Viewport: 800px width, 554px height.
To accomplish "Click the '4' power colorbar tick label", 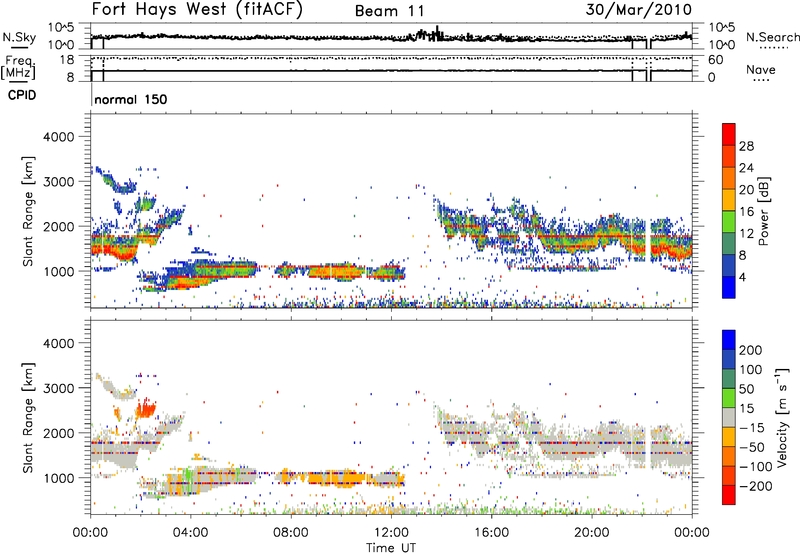I will pos(742,278).
